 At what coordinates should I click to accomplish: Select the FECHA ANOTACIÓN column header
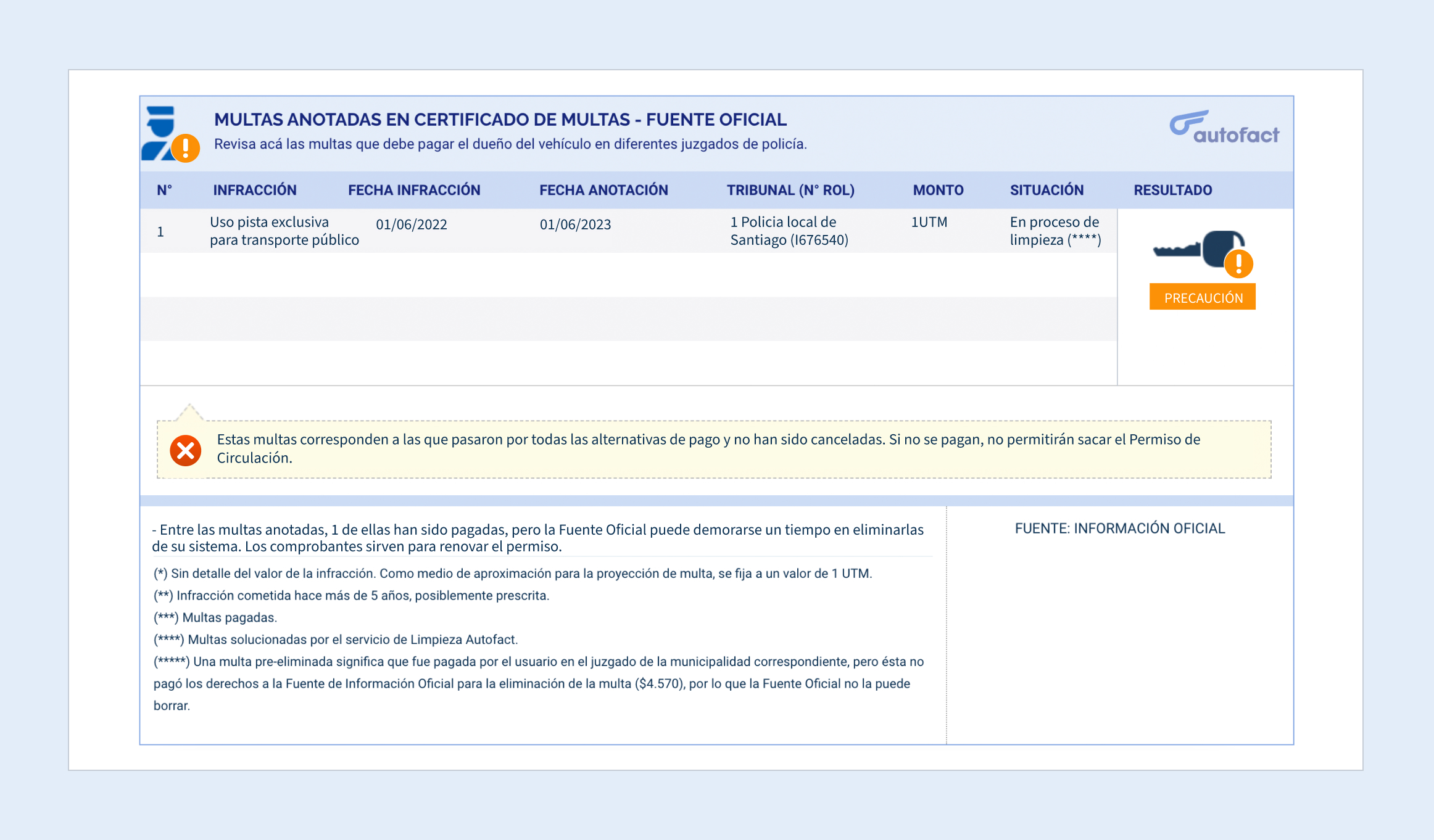point(603,190)
